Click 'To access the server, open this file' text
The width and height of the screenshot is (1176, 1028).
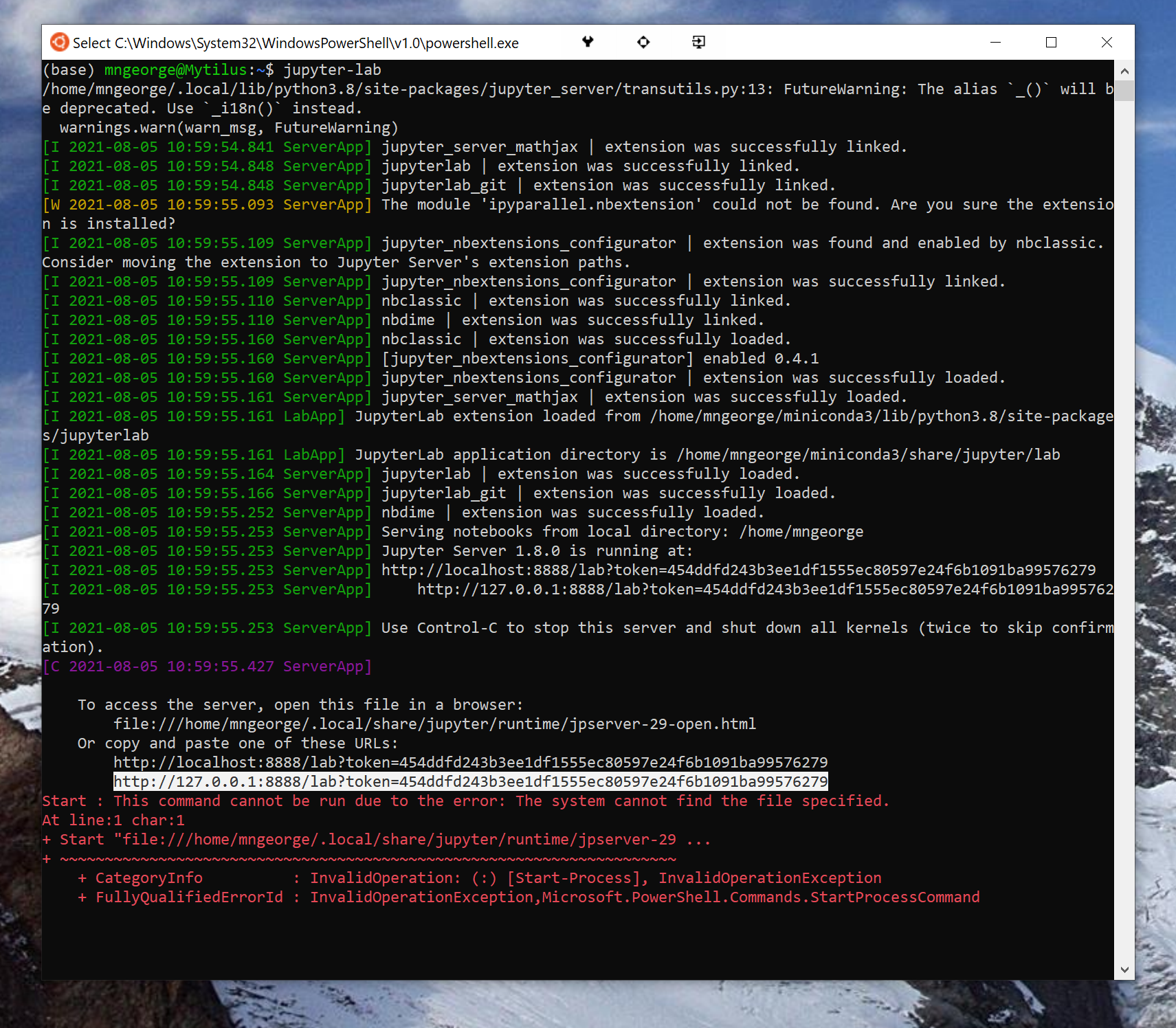[x=300, y=704]
